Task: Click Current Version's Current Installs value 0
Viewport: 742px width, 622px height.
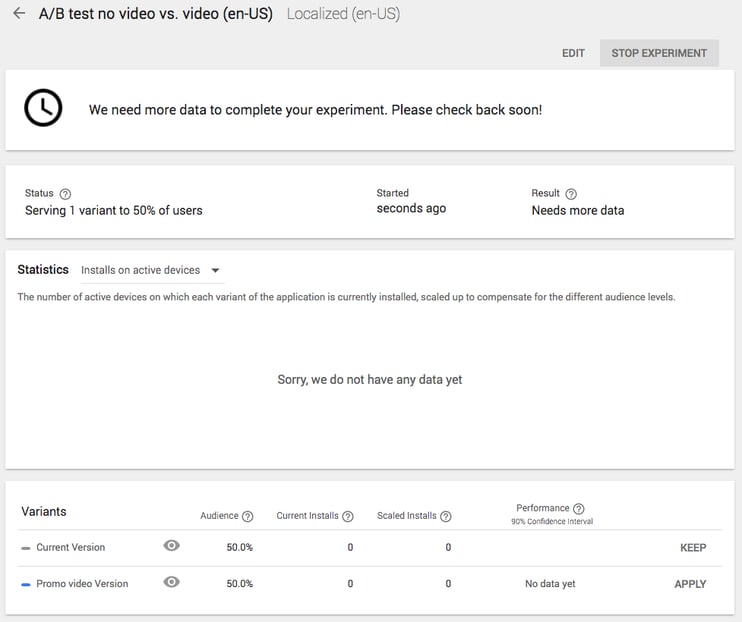Action: pyautogui.click(x=350, y=547)
